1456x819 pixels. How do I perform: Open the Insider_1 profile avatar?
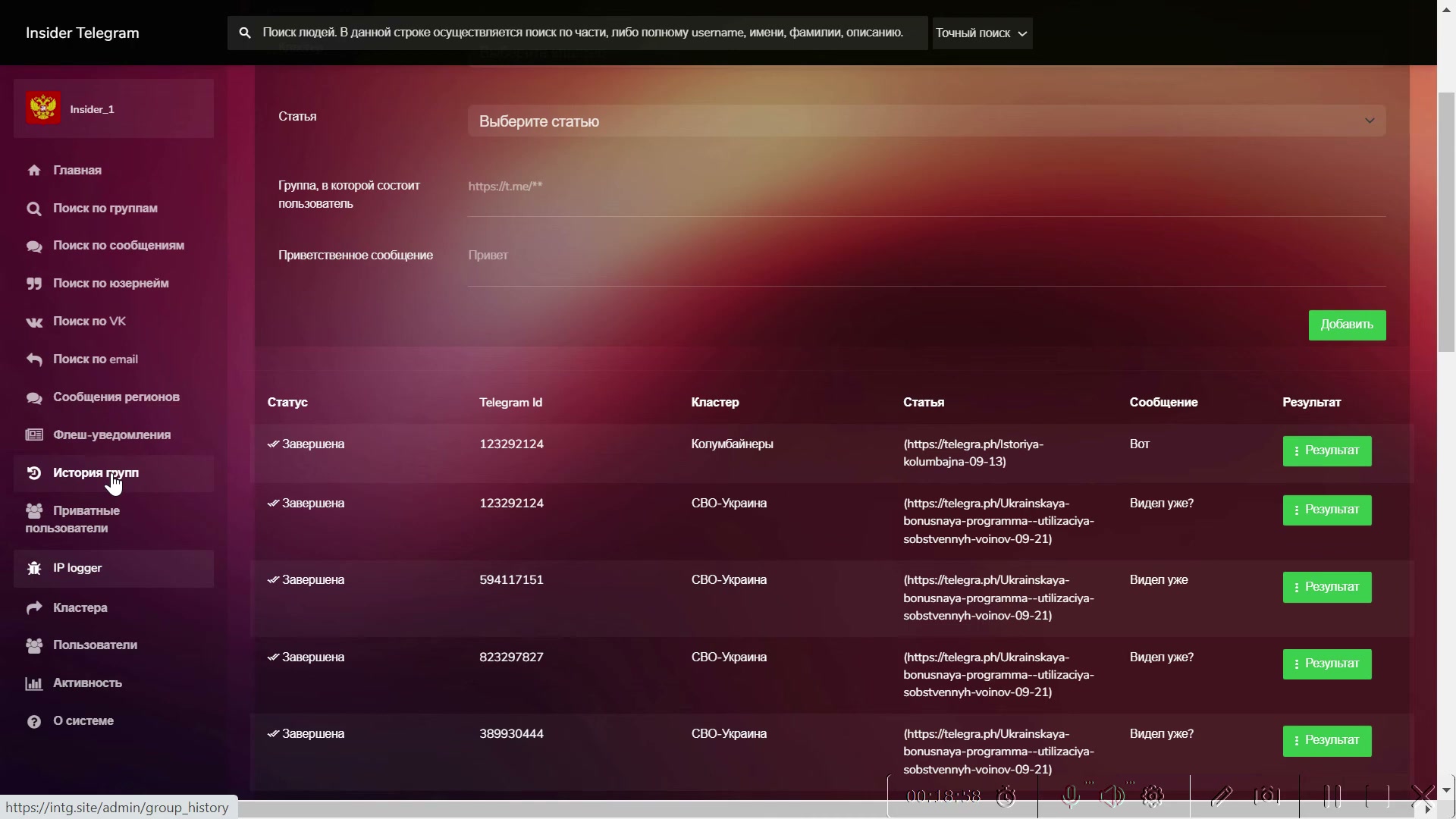[43, 109]
